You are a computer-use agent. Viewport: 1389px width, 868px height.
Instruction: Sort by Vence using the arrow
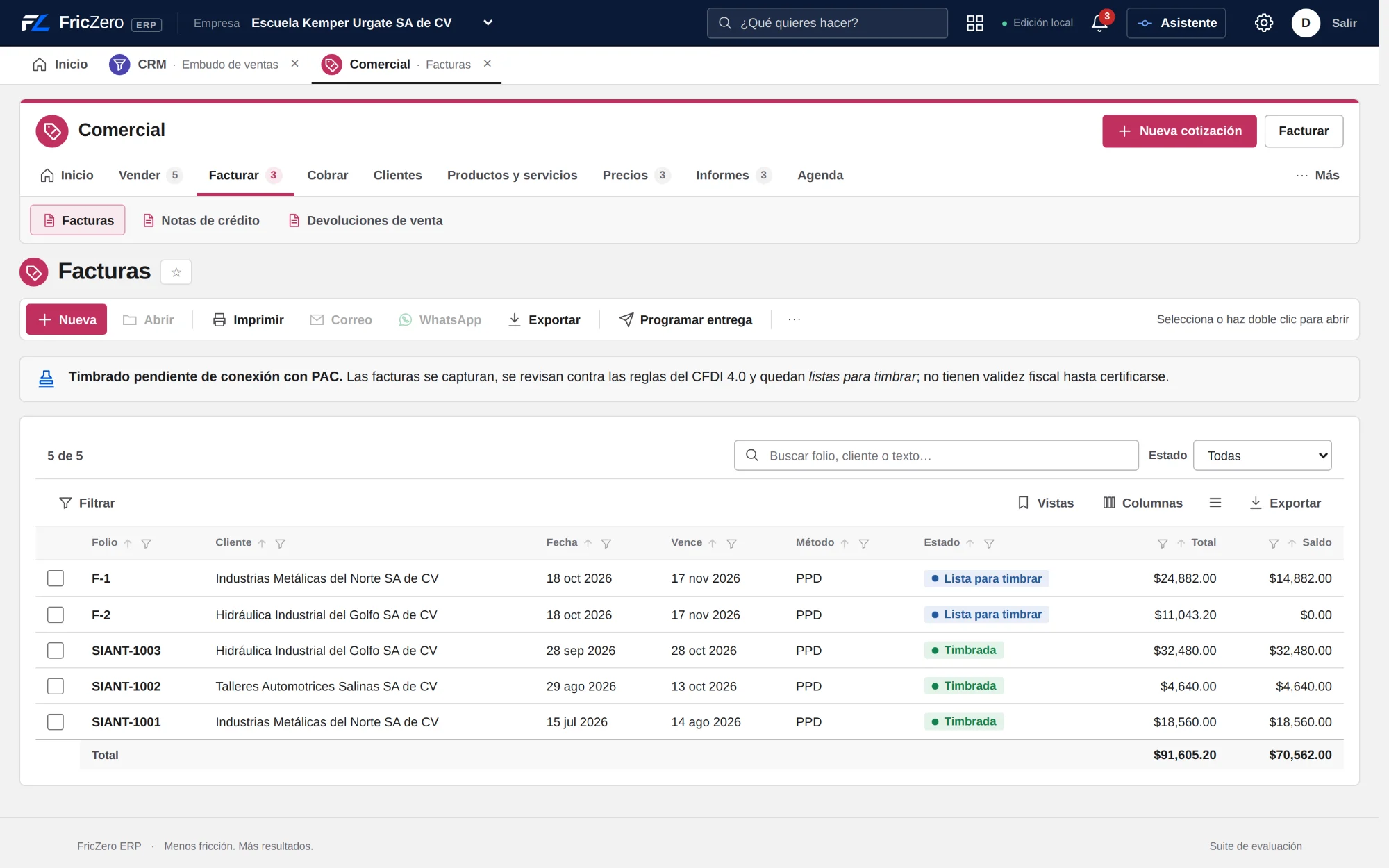[x=712, y=543]
